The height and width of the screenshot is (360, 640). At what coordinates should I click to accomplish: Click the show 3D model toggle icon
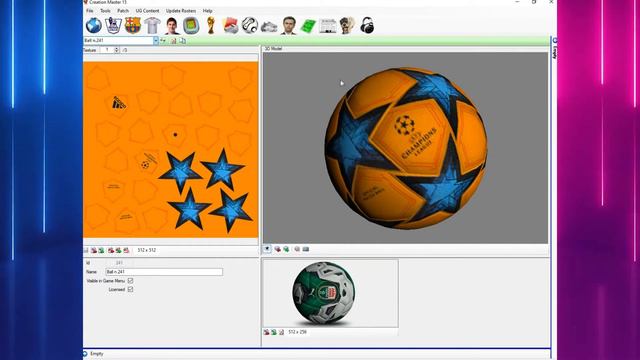pos(267,249)
